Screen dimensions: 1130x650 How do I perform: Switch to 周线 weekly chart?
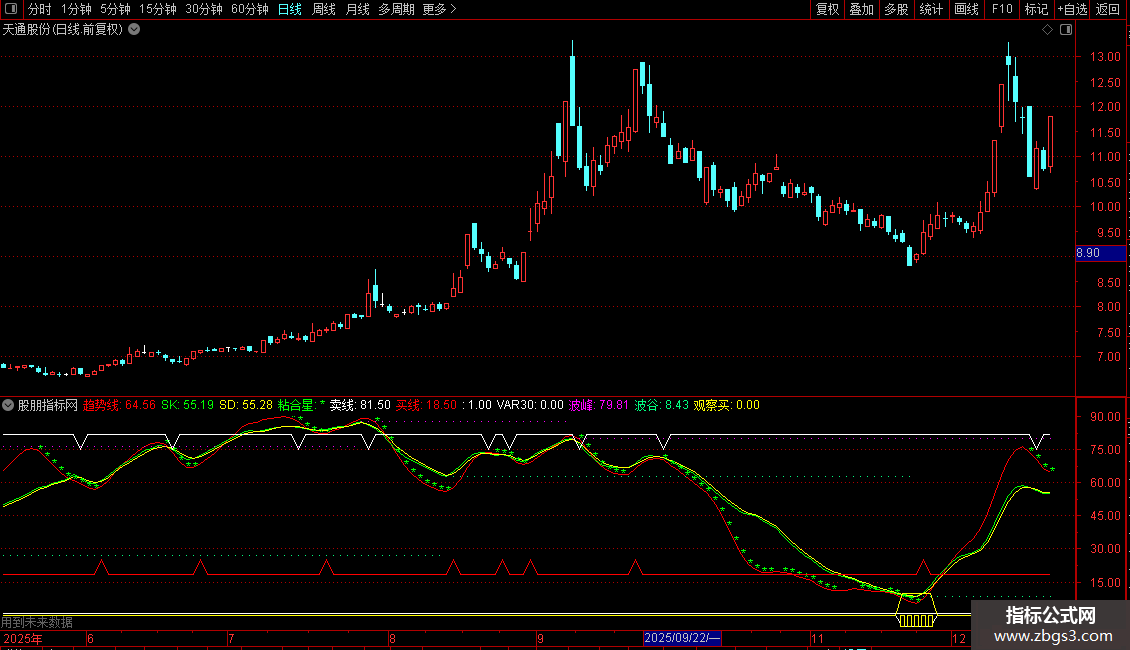(x=324, y=9)
